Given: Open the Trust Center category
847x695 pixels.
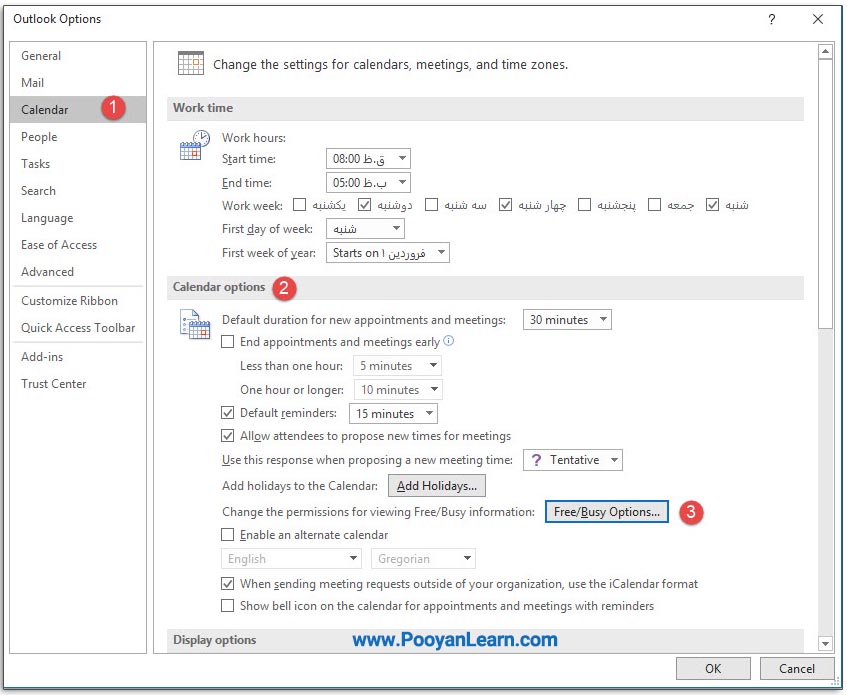Looking at the screenshot, I should [78, 384].
